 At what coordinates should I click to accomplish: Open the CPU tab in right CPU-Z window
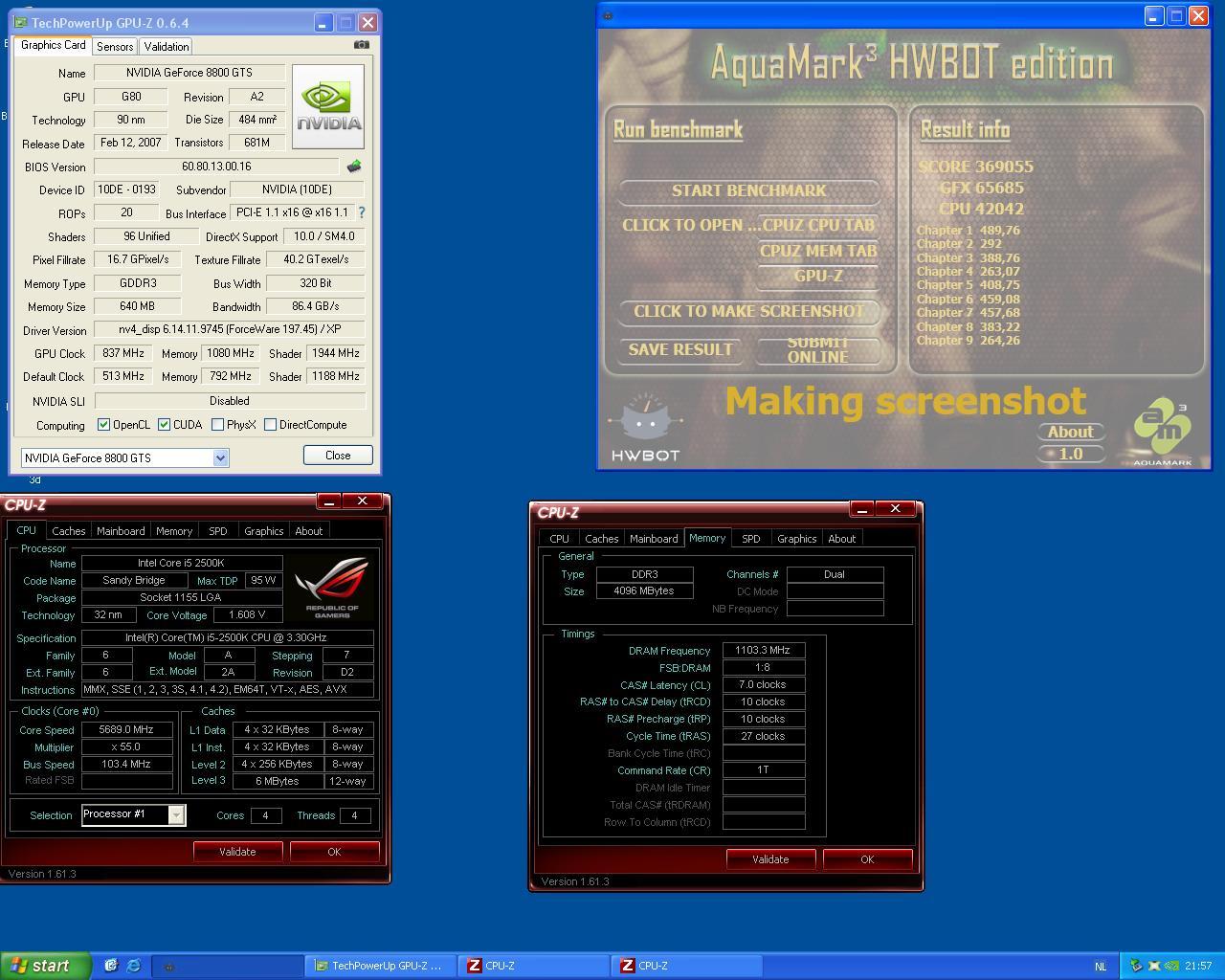559,539
